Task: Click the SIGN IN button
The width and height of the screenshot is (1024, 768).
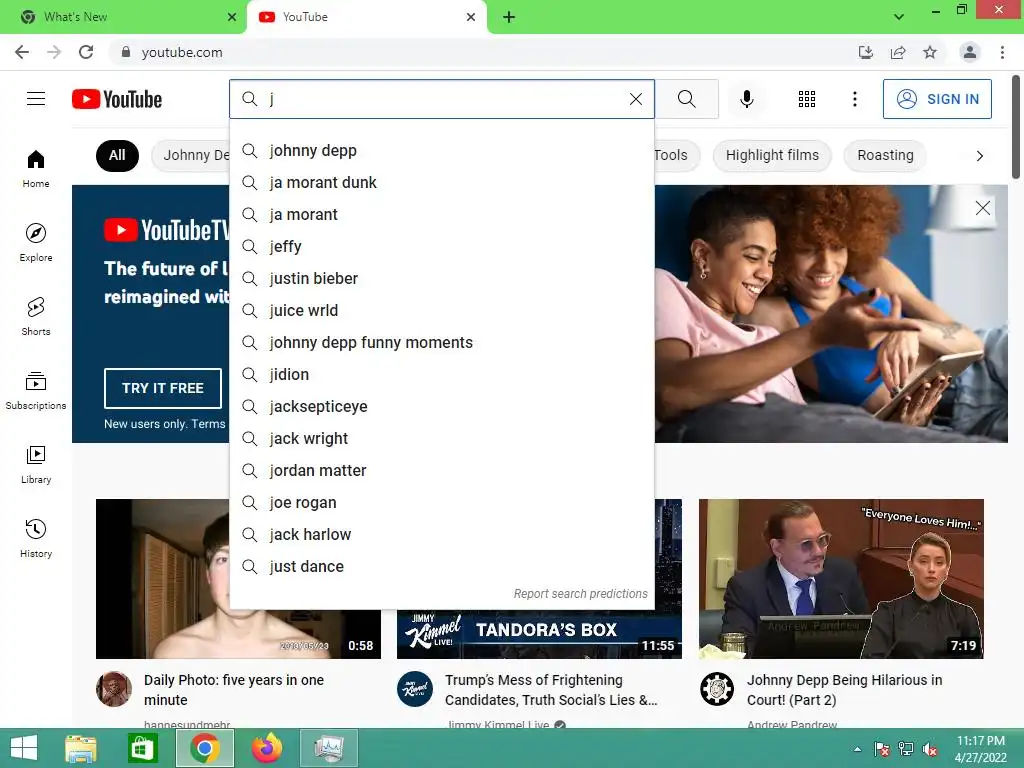Action: (x=937, y=99)
